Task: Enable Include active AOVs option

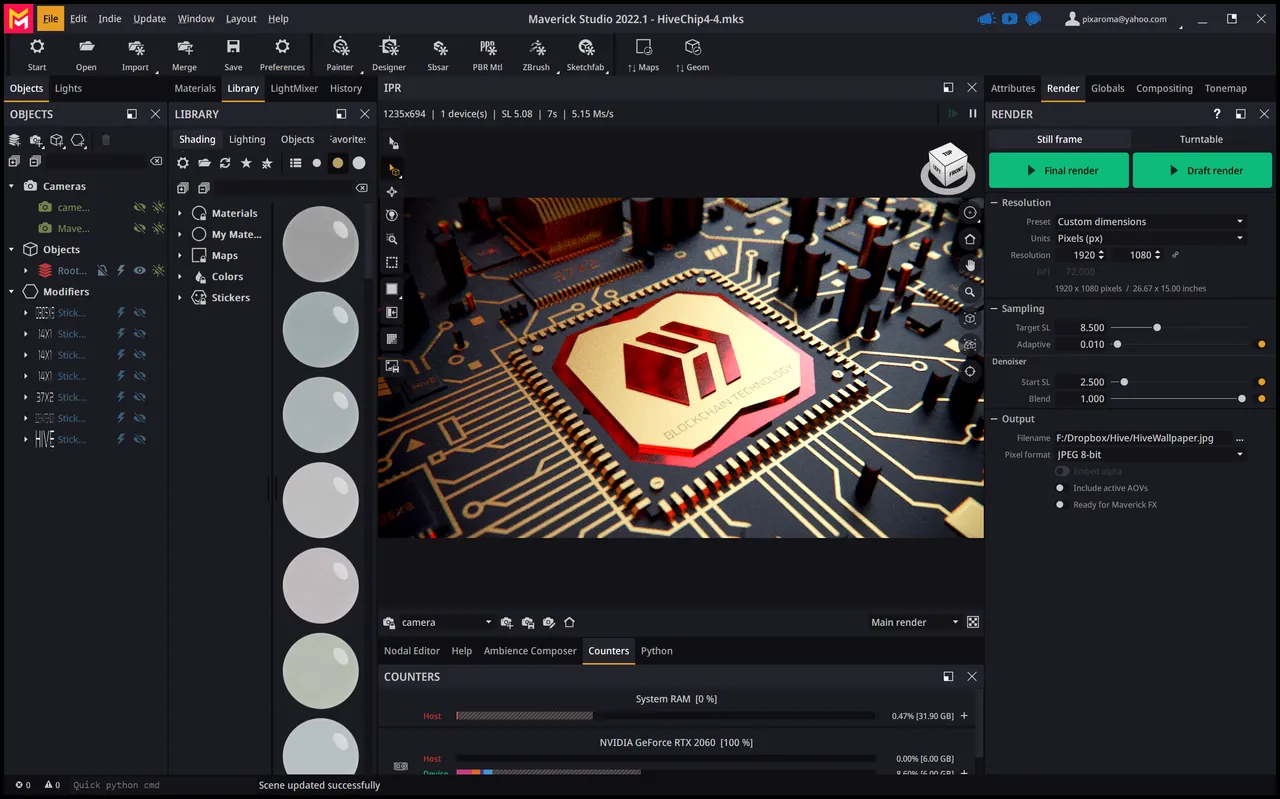Action: tap(1060, 488)
